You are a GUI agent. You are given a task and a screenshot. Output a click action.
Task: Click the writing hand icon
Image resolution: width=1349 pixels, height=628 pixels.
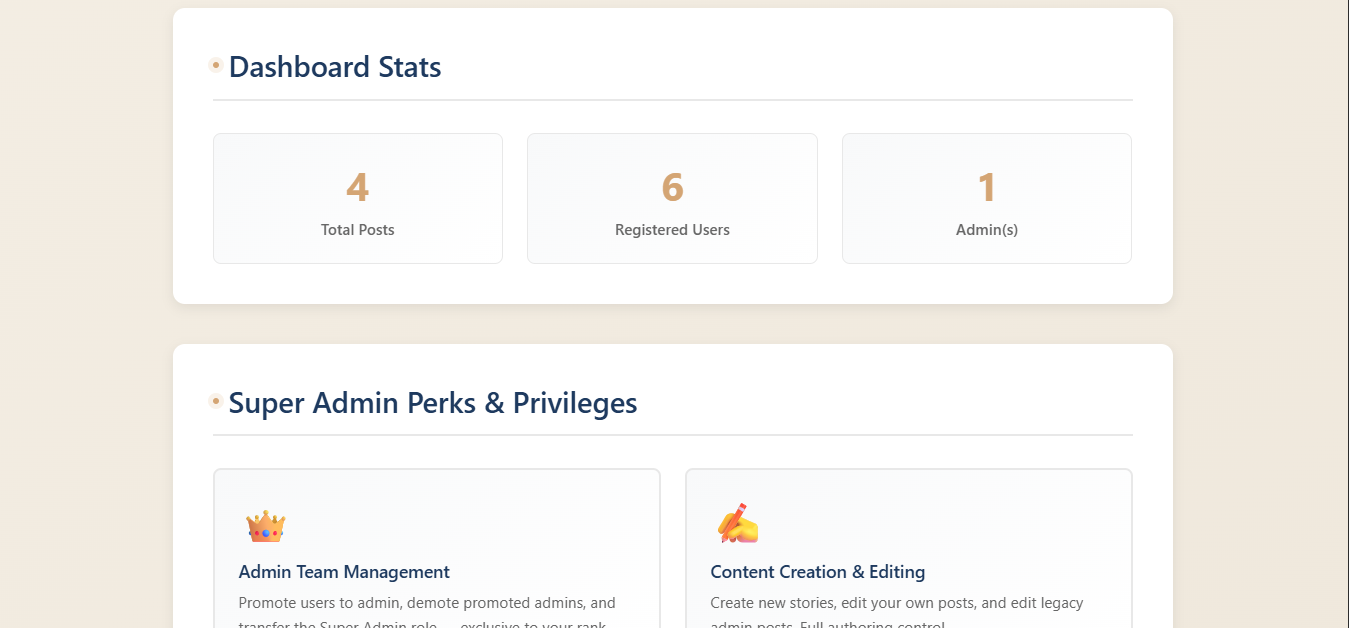pyautogui.click(x=738, y=524)
